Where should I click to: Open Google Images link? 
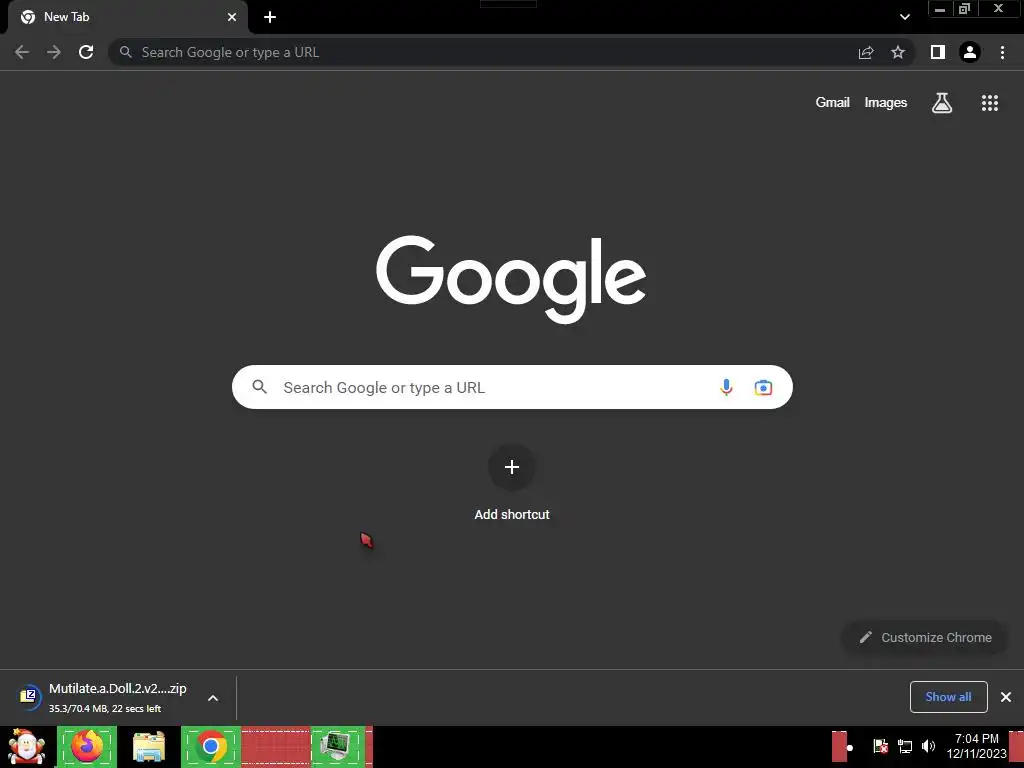coord(886,103)
